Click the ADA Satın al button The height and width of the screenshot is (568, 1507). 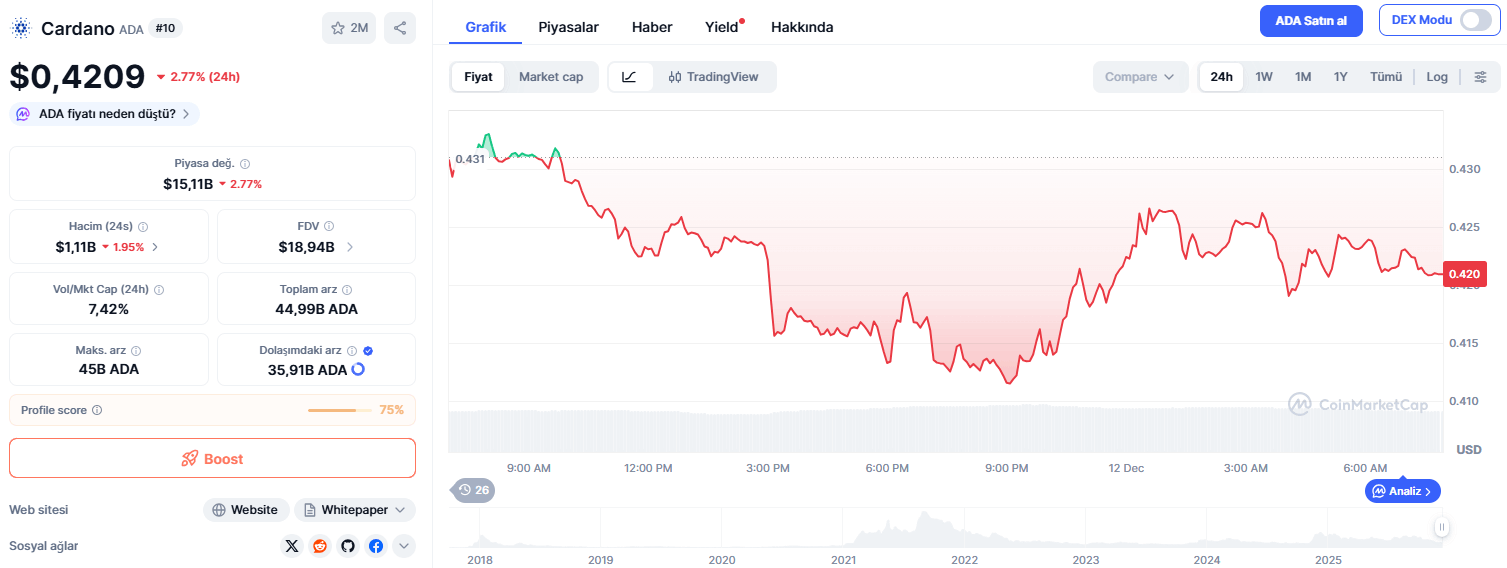tap(1311, 20)
